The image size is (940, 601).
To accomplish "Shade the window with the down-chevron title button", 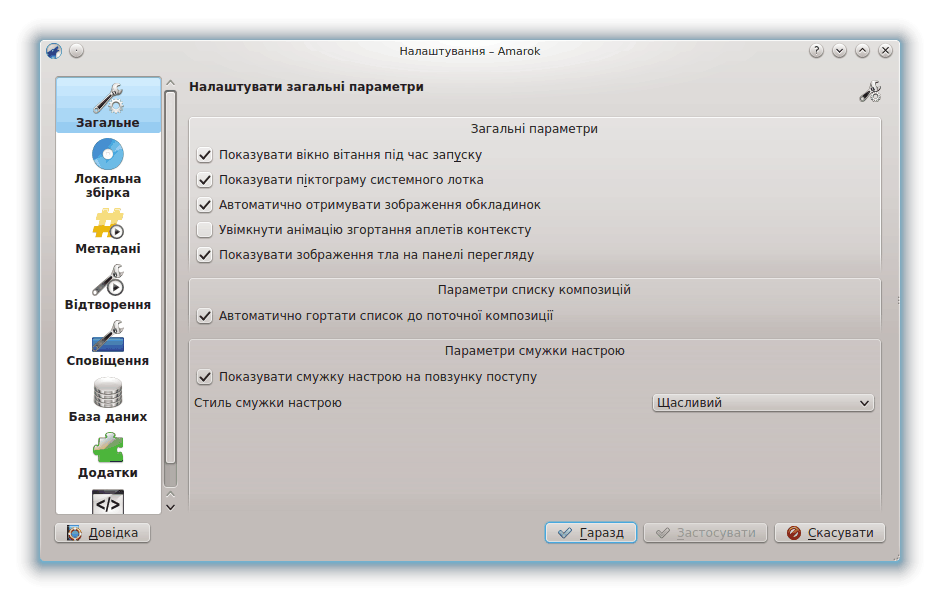I will 839,51.
